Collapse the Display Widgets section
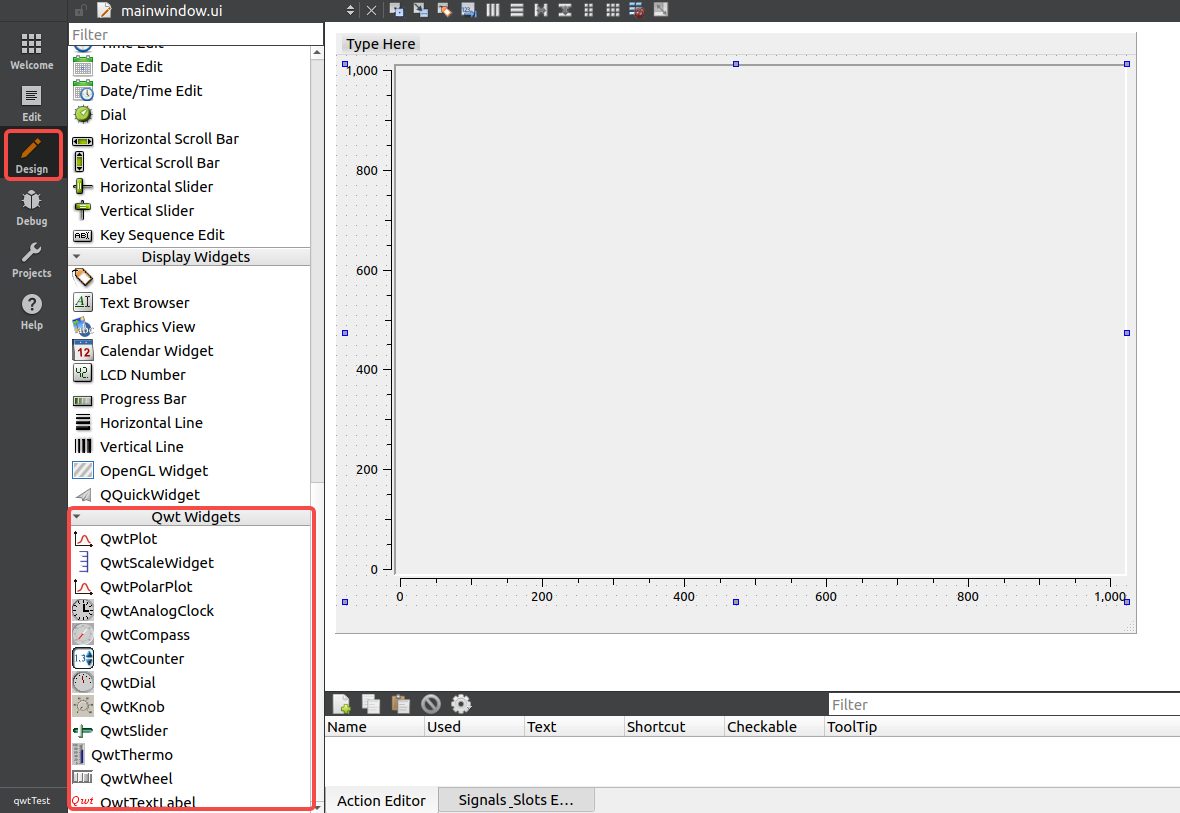The image size is (1180, 813). pos(78,257)
